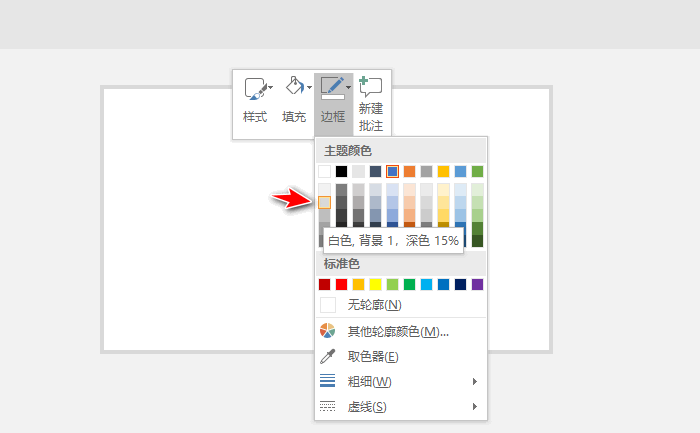
Task: Select green standard color
Action: [x=409, y=284]
